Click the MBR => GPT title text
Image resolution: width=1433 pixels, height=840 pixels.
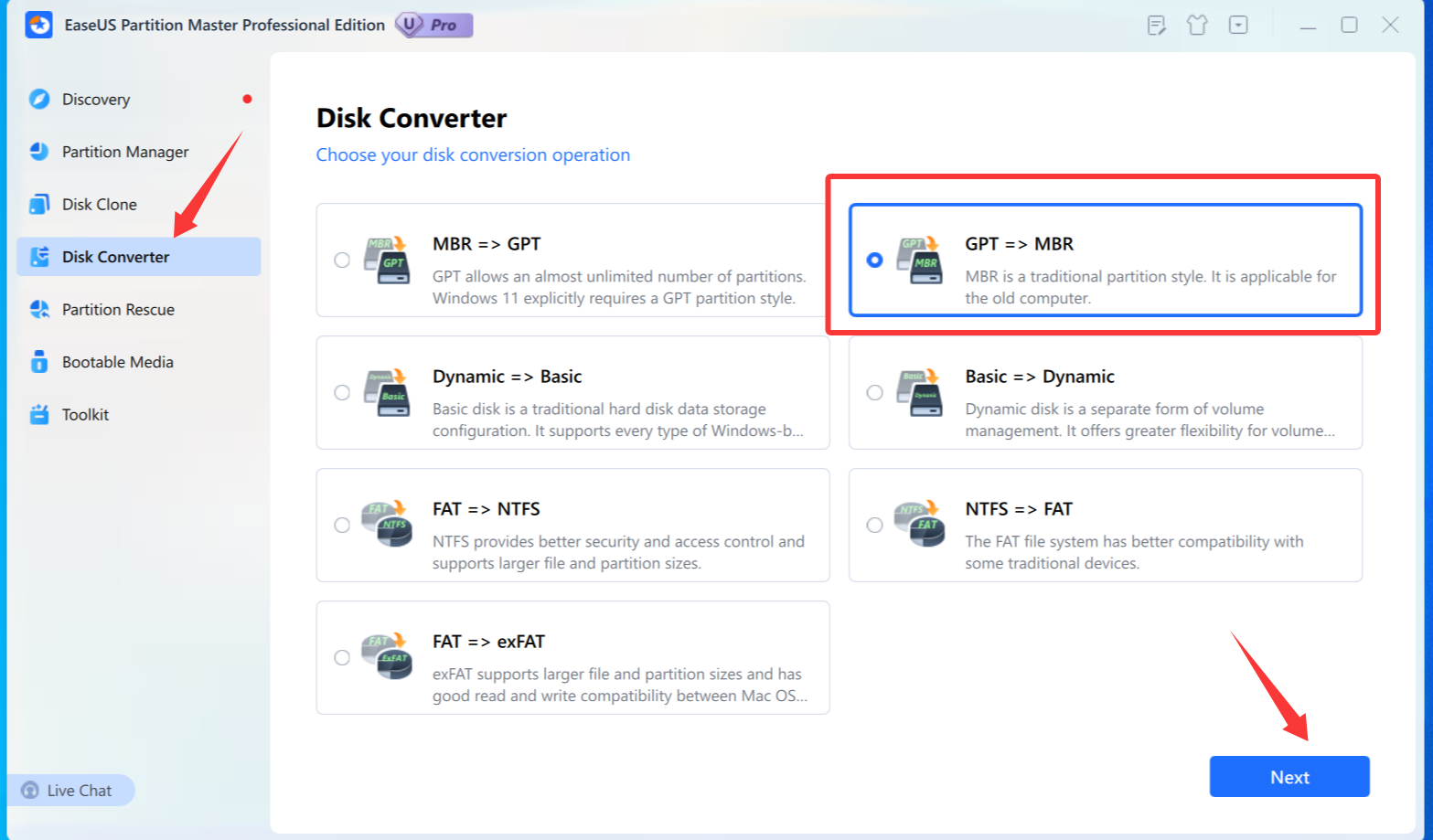(x=487, y=244)
